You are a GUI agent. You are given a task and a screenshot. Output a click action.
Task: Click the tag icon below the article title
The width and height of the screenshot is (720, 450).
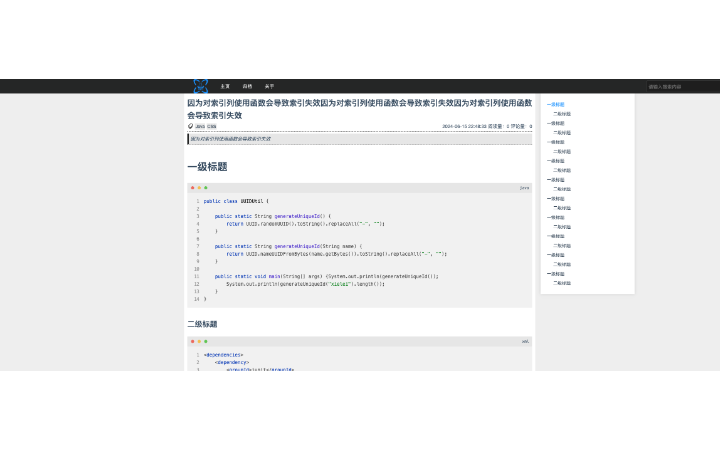(190, 126)
